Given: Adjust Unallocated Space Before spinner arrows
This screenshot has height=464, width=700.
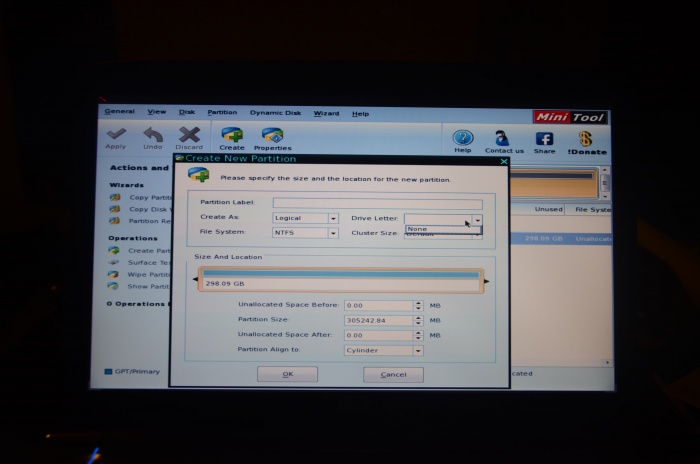Looking at the screenshot, I should (418, 305).
